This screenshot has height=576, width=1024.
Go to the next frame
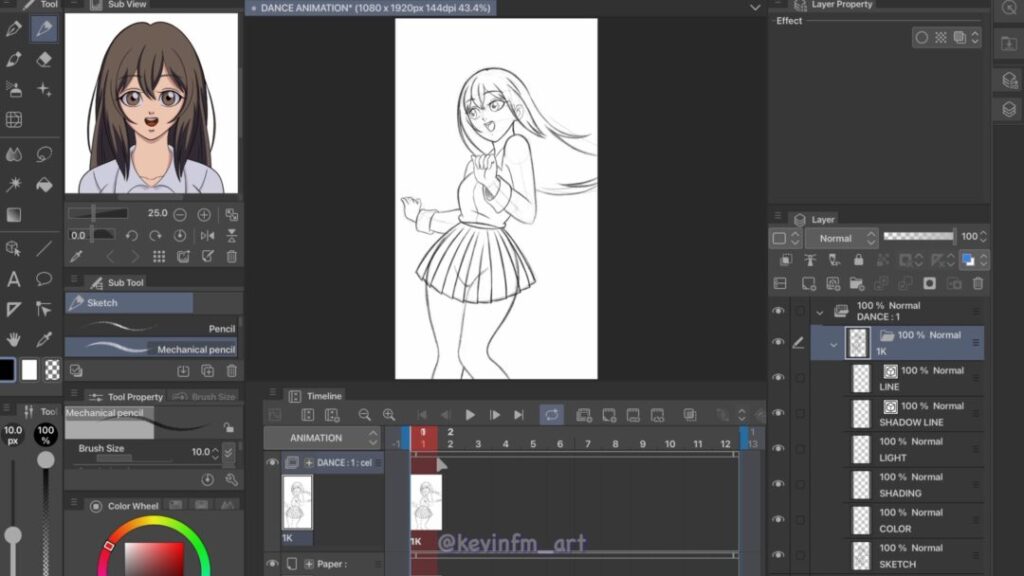point(494,415)
